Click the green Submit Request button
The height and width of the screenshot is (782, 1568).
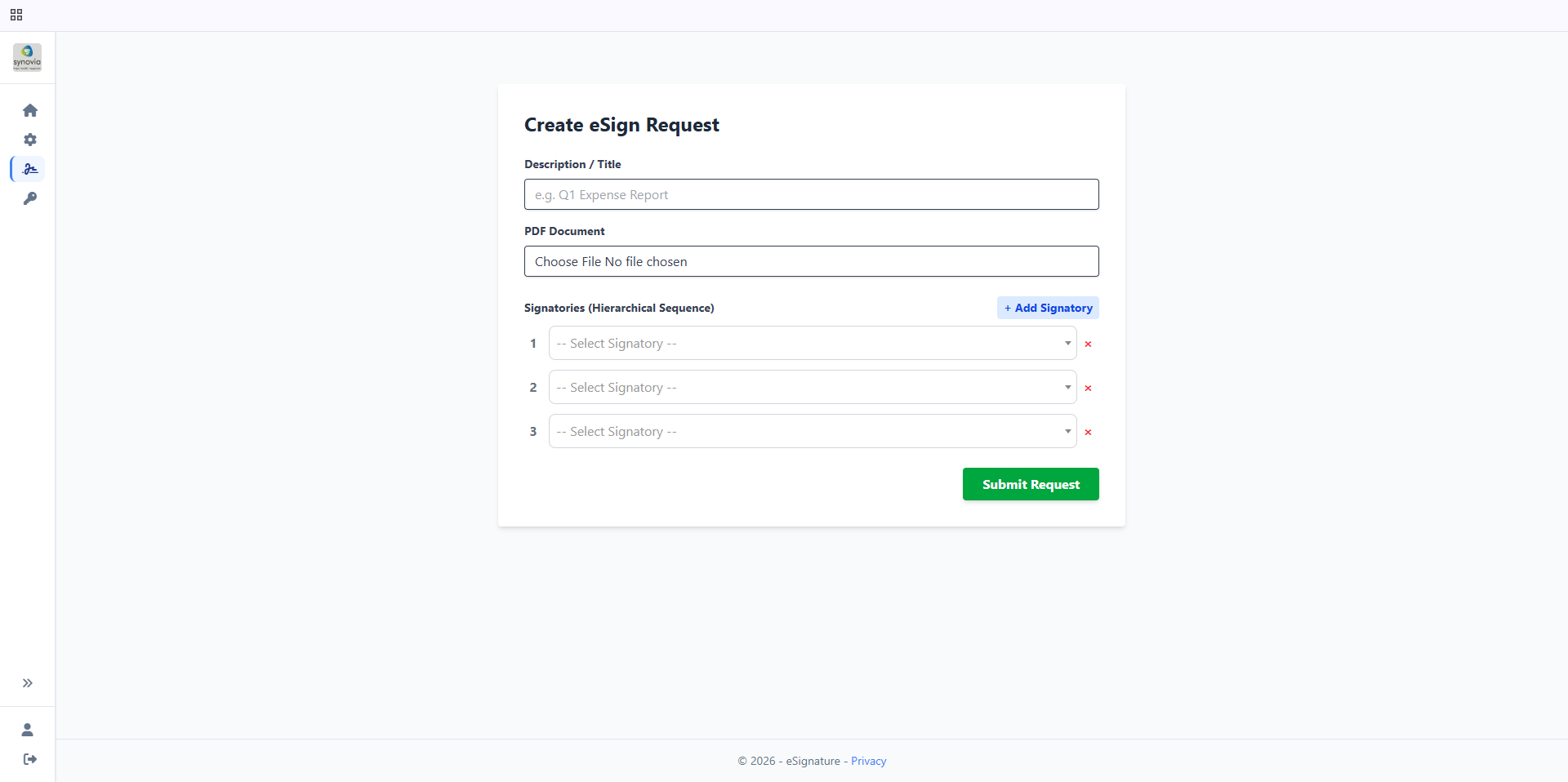click(x=1031, y=484)
